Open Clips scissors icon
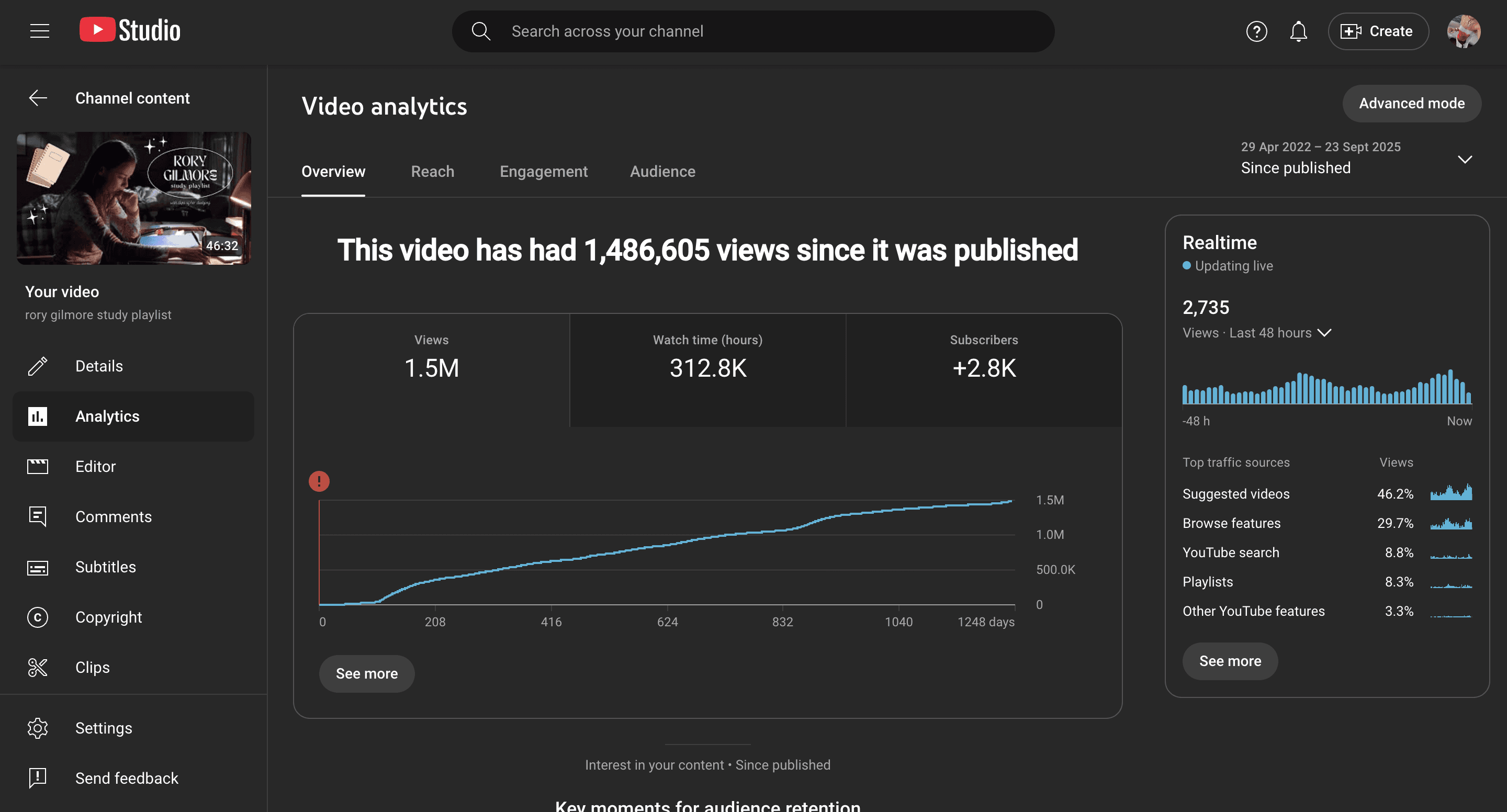 [38, 668]
